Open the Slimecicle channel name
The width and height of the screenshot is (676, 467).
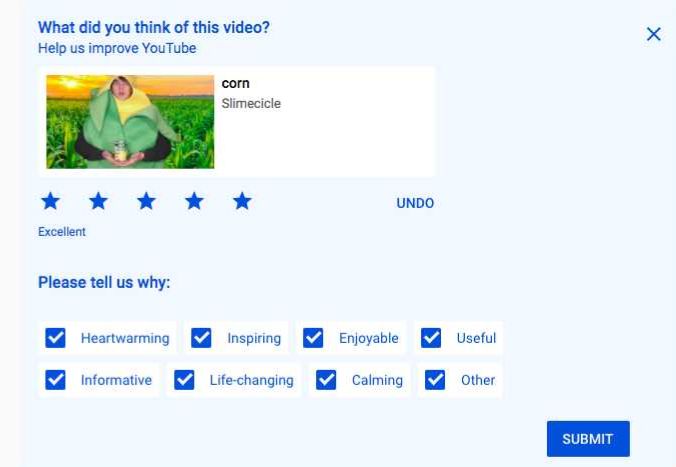tap(251, 103)
